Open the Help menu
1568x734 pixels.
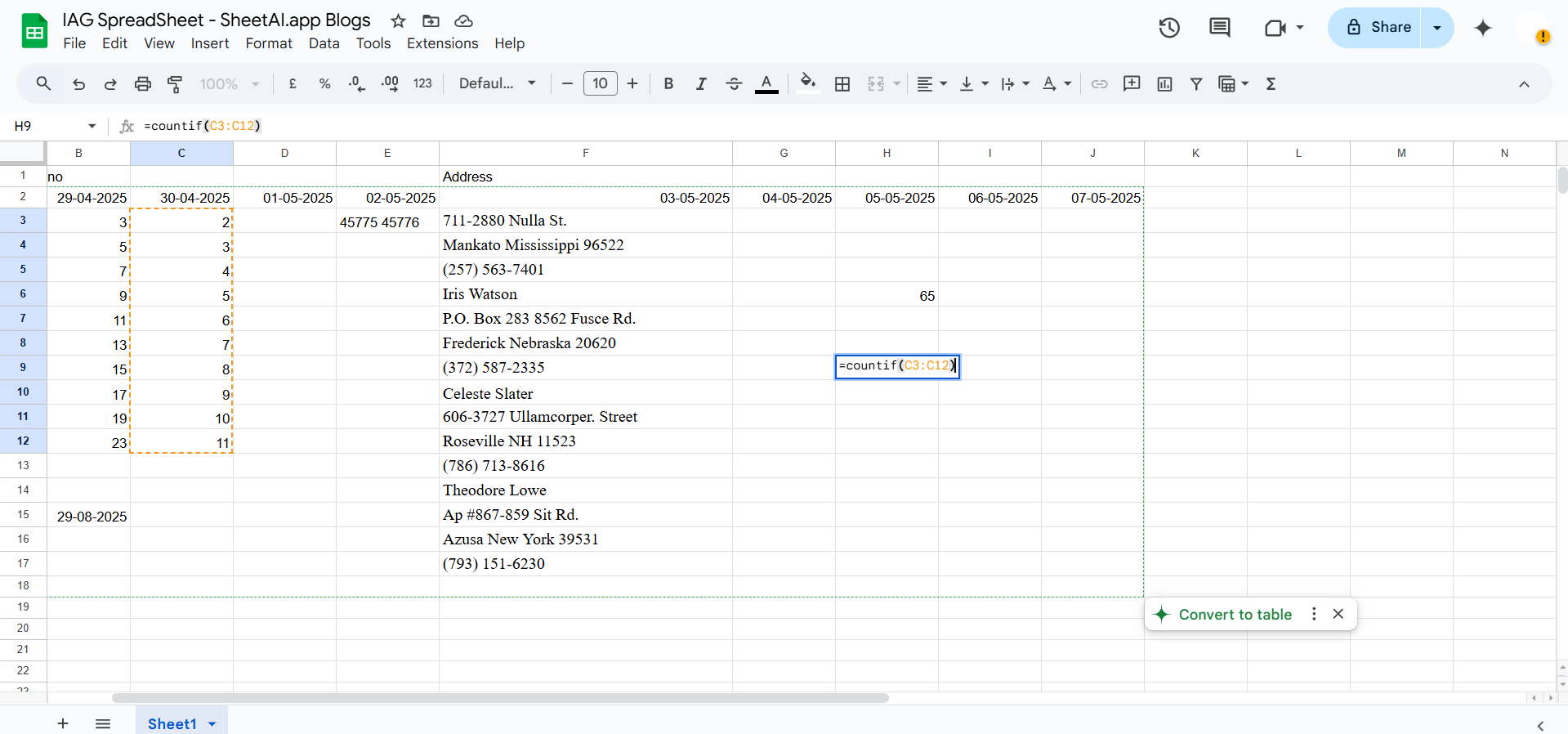(509, 43)
